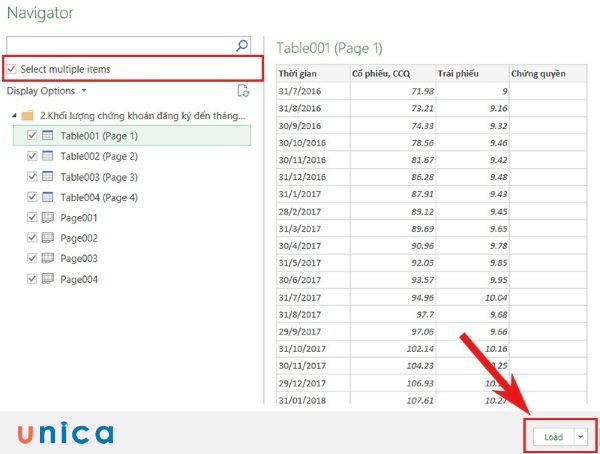The width and height of the screenshot is (600, 454).
Task: Click the search magnifier icon
Action: pyautogui.click(x=241, y=45)
